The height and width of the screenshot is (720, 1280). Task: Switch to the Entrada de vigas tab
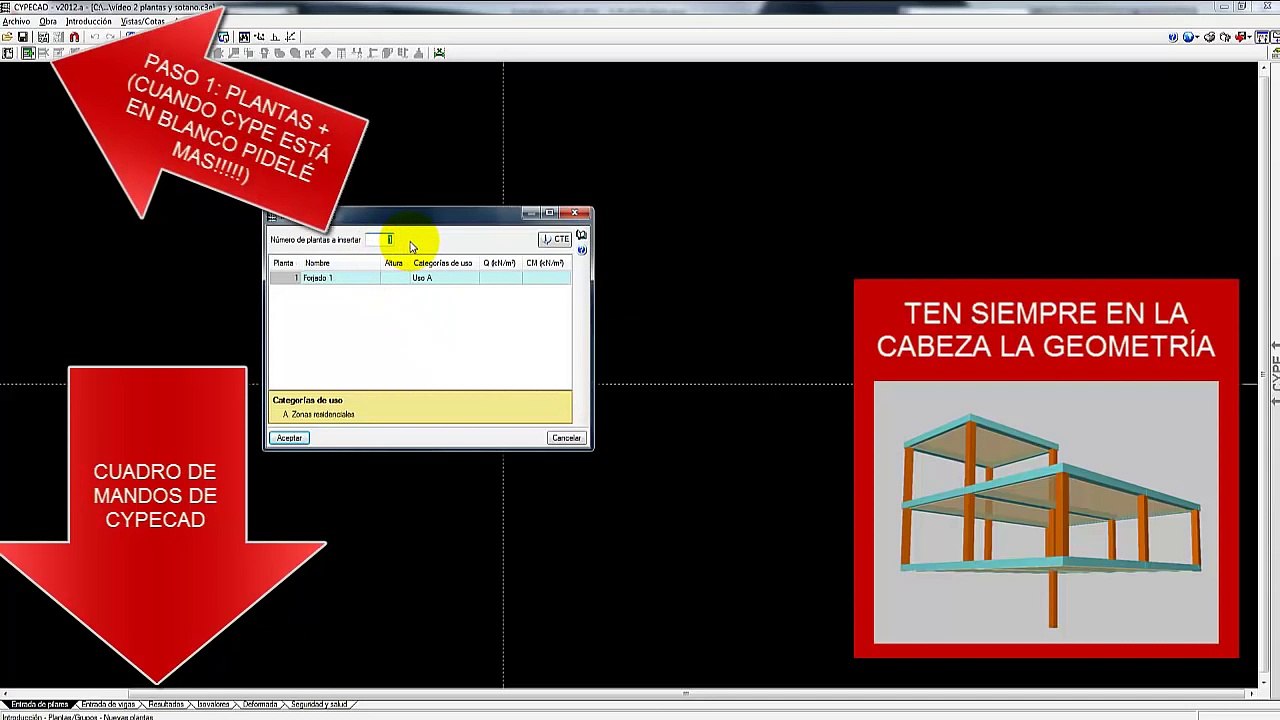[x=108, y=704]
